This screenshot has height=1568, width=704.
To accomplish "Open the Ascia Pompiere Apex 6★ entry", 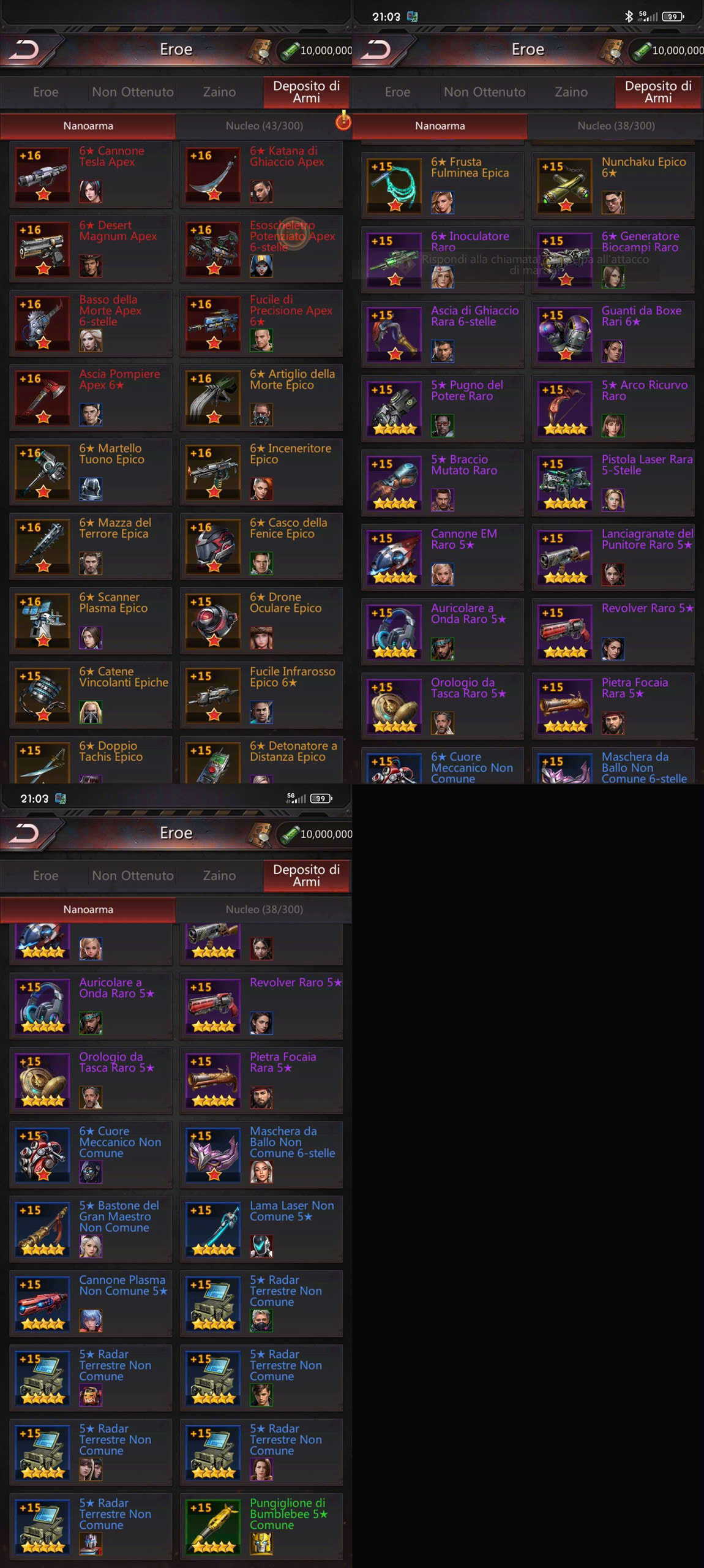I will click(91, 398).
